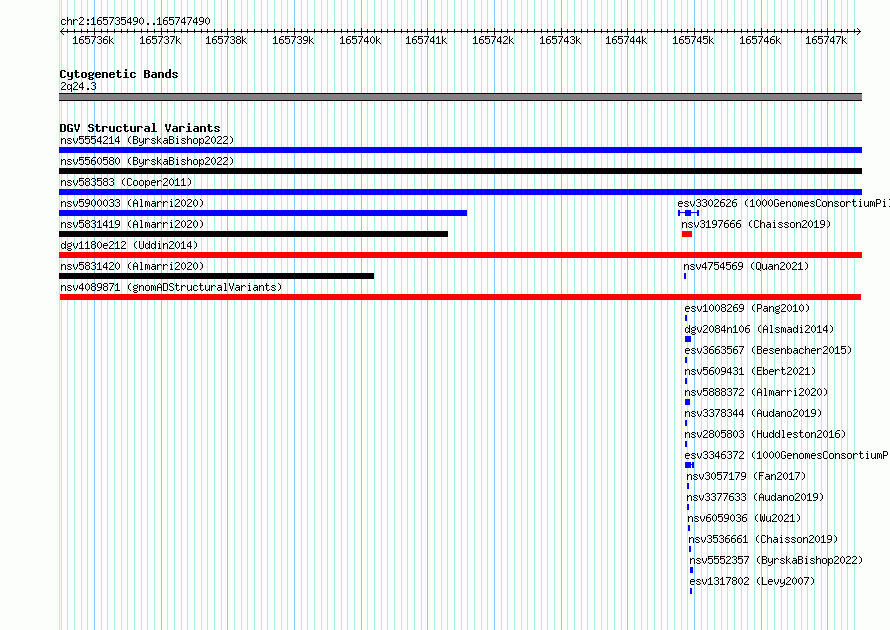Screen dimensions: 890x630
Task: Click the nsv3536661 (Chaisson2019) label
Action: (763, 539)
